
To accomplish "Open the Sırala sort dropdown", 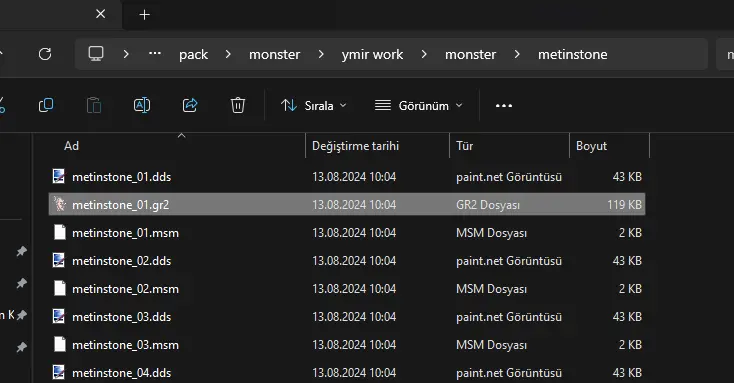I will pos(314,106).
